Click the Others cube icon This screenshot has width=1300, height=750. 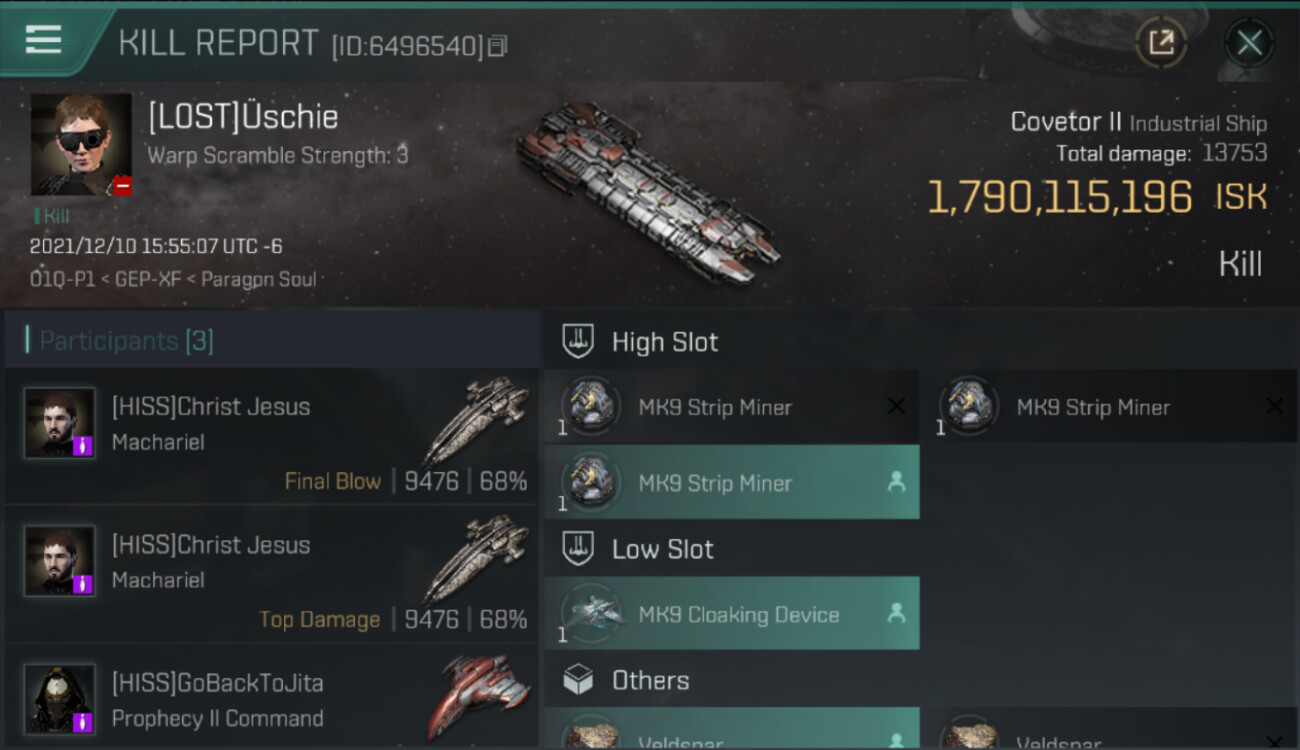click(578, 680)
